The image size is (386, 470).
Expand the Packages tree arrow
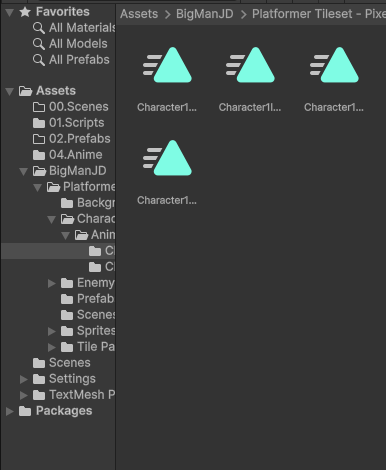[10, 411]
